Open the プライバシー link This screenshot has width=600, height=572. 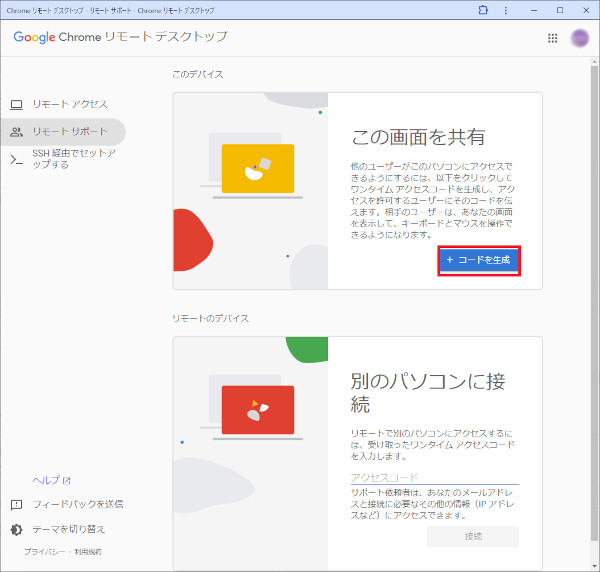point(44,552)
